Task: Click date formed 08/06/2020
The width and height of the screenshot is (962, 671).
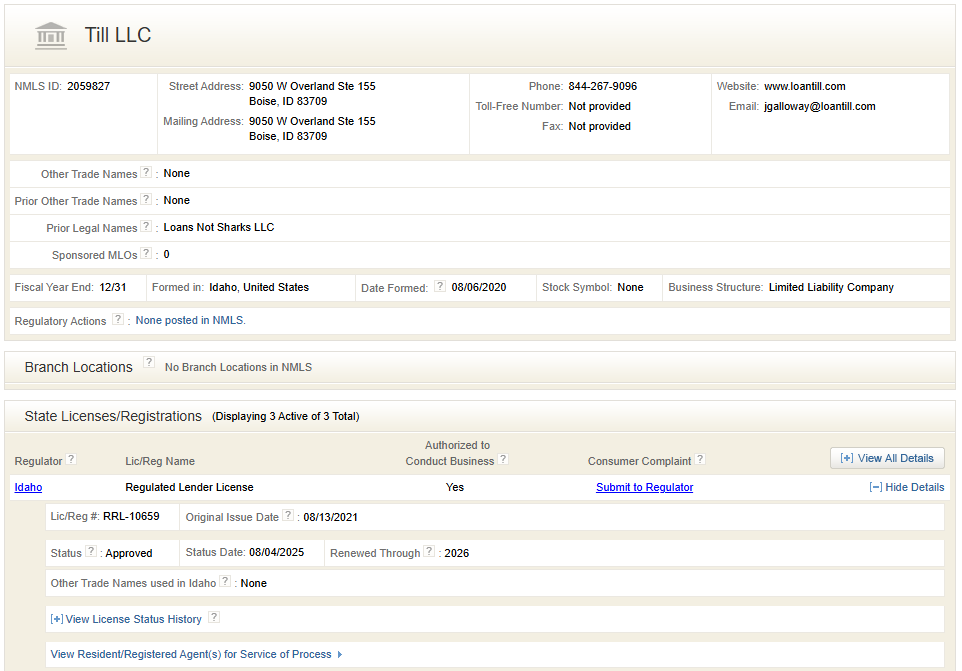Action: point(479,288)
